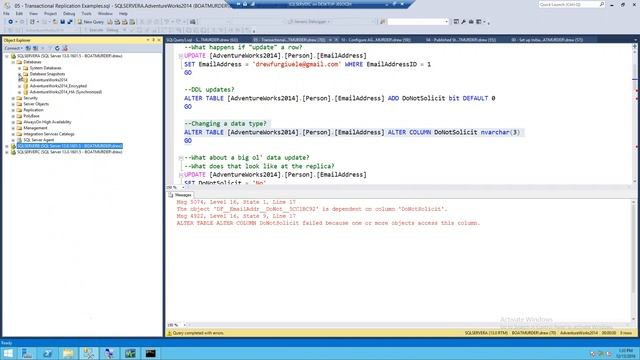This screenshot has height=360, width=640.
Task: Close the Object Explorer panel
Action: coord(159,40)
